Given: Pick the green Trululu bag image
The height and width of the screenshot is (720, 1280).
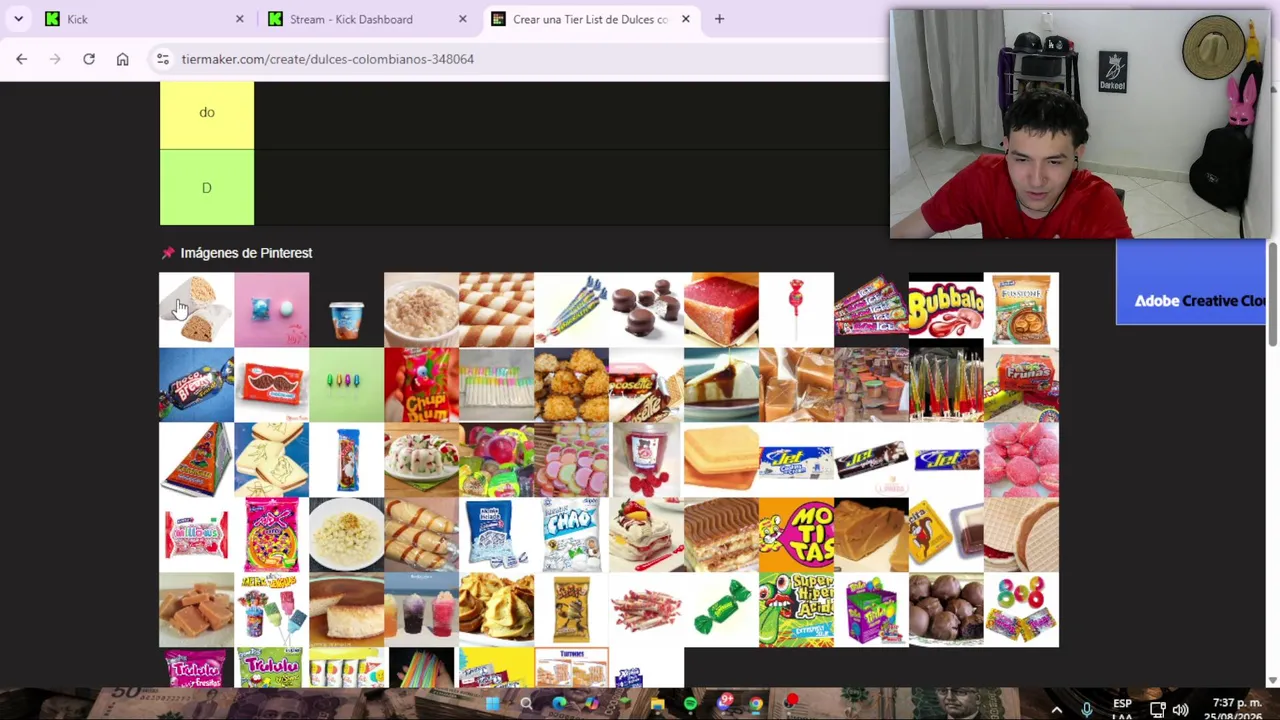Looking at the screenshot, I should coord(271,668).
